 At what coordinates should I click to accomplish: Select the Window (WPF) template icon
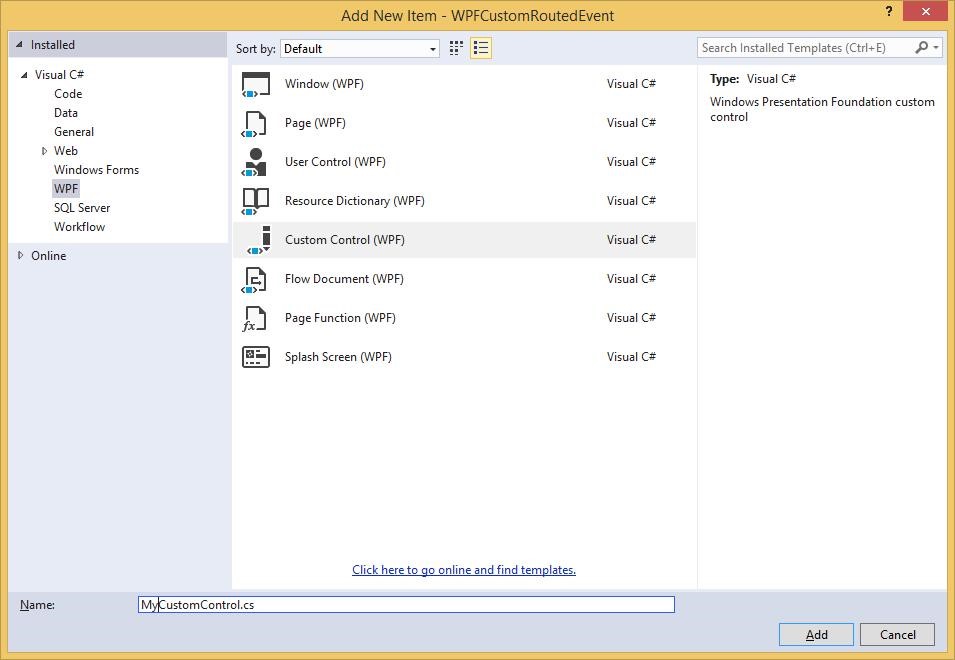[x=256, y=84]
